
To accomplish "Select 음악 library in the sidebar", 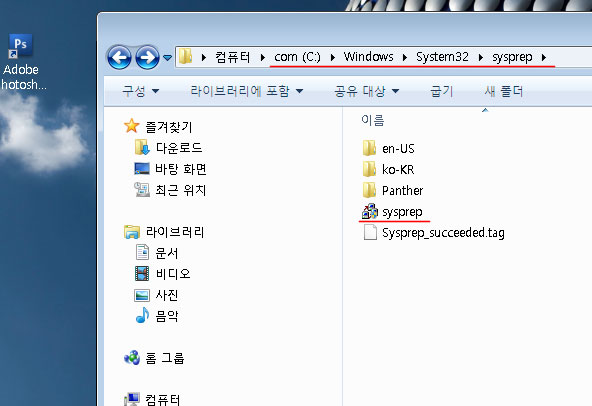I will (157, 316).
